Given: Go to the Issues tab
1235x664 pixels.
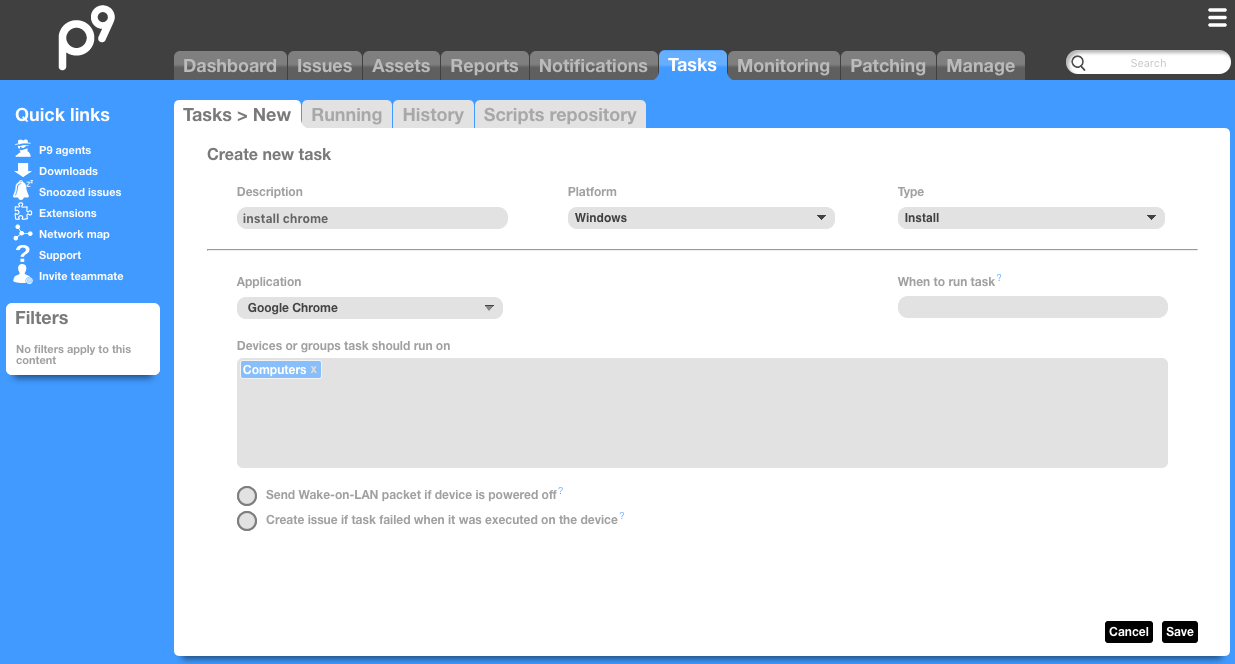Looking at the screenshot, I should 325,66.
